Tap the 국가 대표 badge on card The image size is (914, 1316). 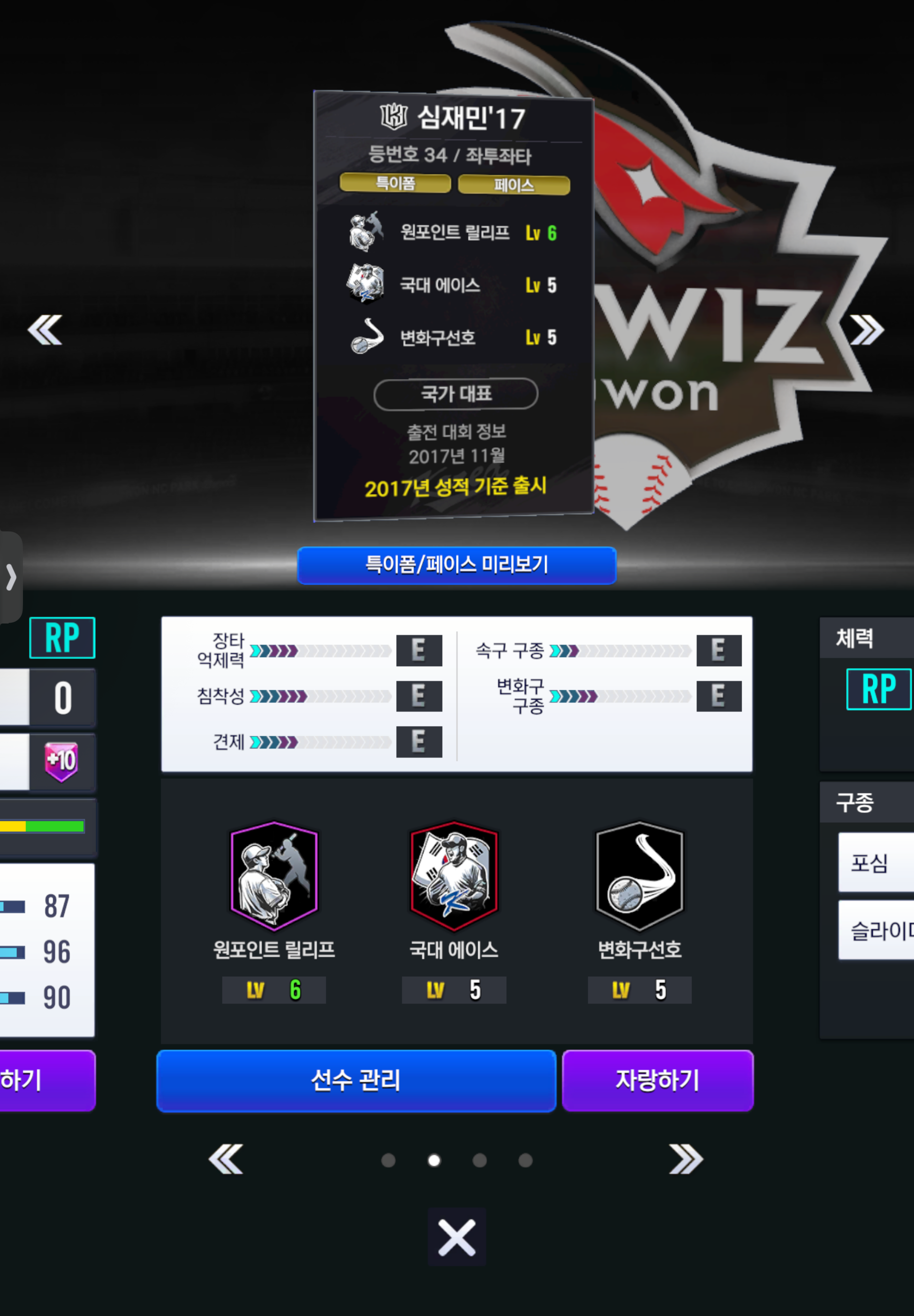click(456, 393)
